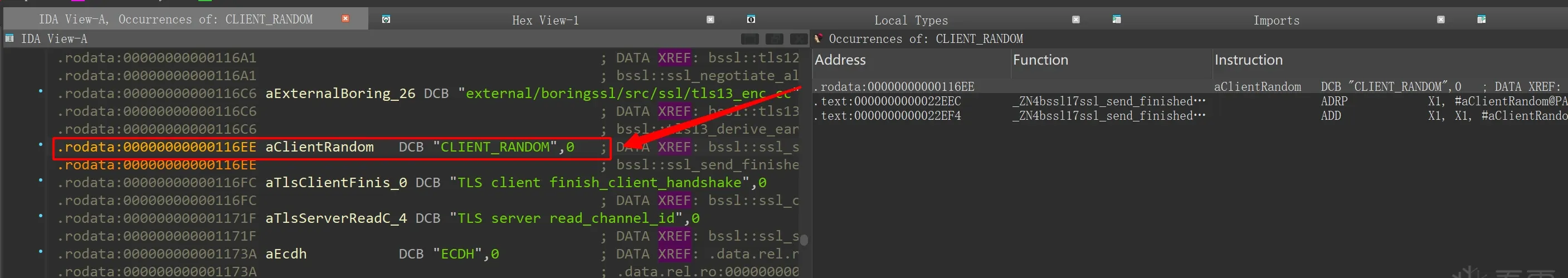Click breakpoint dot beside aEcdh line

click(41, 251)
